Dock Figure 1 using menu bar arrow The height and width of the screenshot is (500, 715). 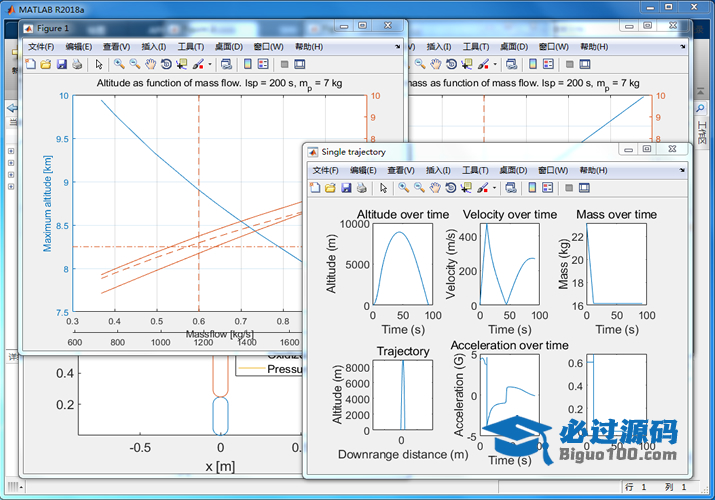398,46
